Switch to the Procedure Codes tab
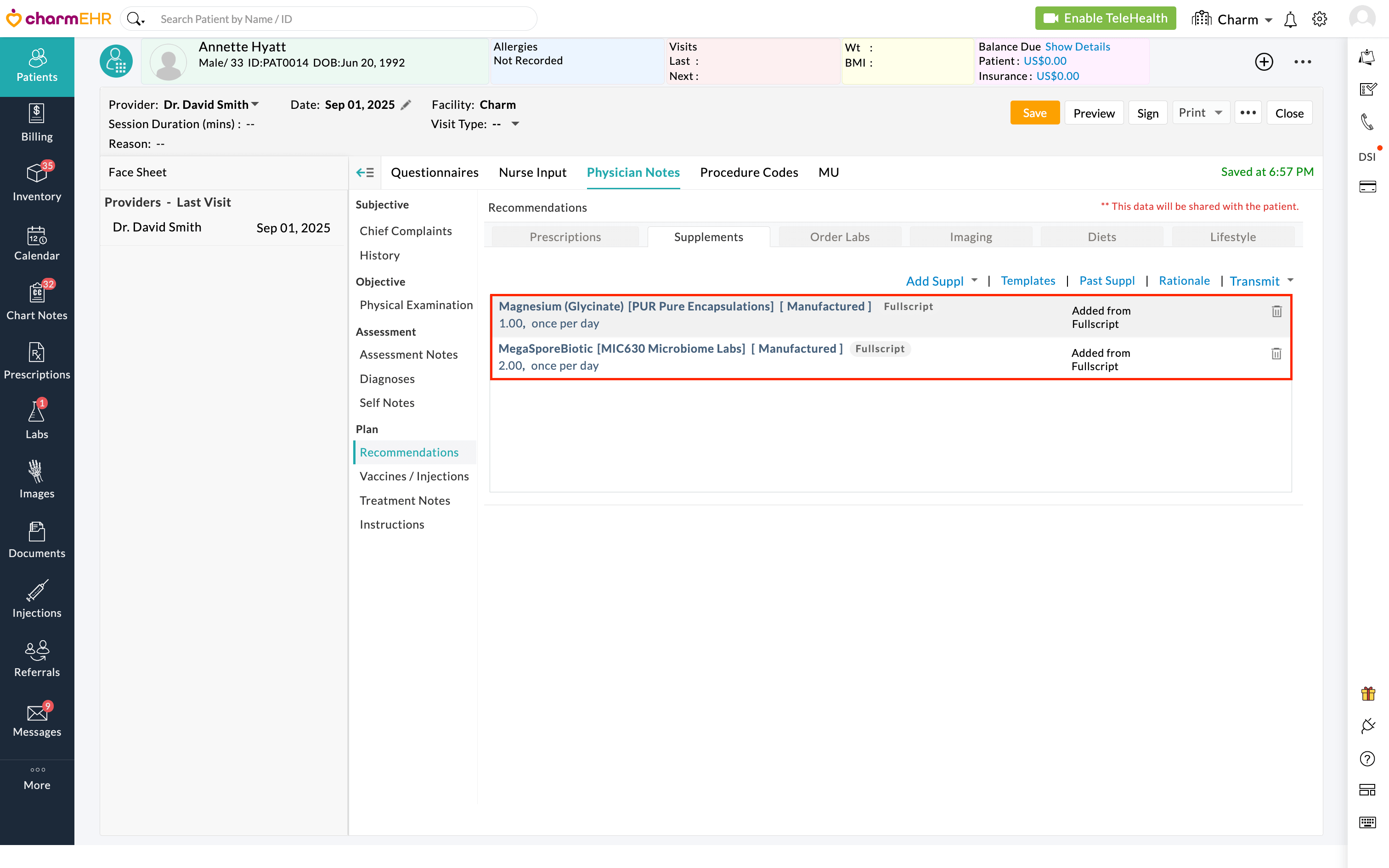The image size is (1389, 868). [x=748, y=172]
